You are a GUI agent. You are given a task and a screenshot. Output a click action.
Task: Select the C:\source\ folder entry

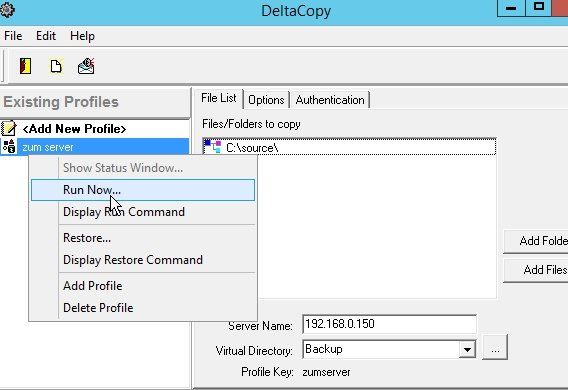tap(350, 147)
